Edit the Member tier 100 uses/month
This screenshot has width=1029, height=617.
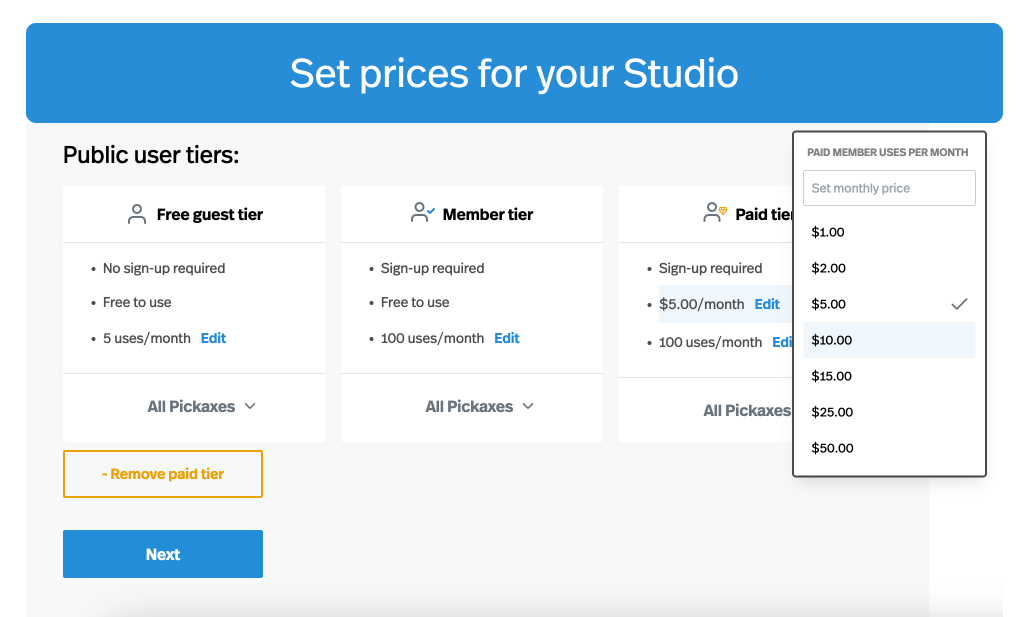coord(507,338)
